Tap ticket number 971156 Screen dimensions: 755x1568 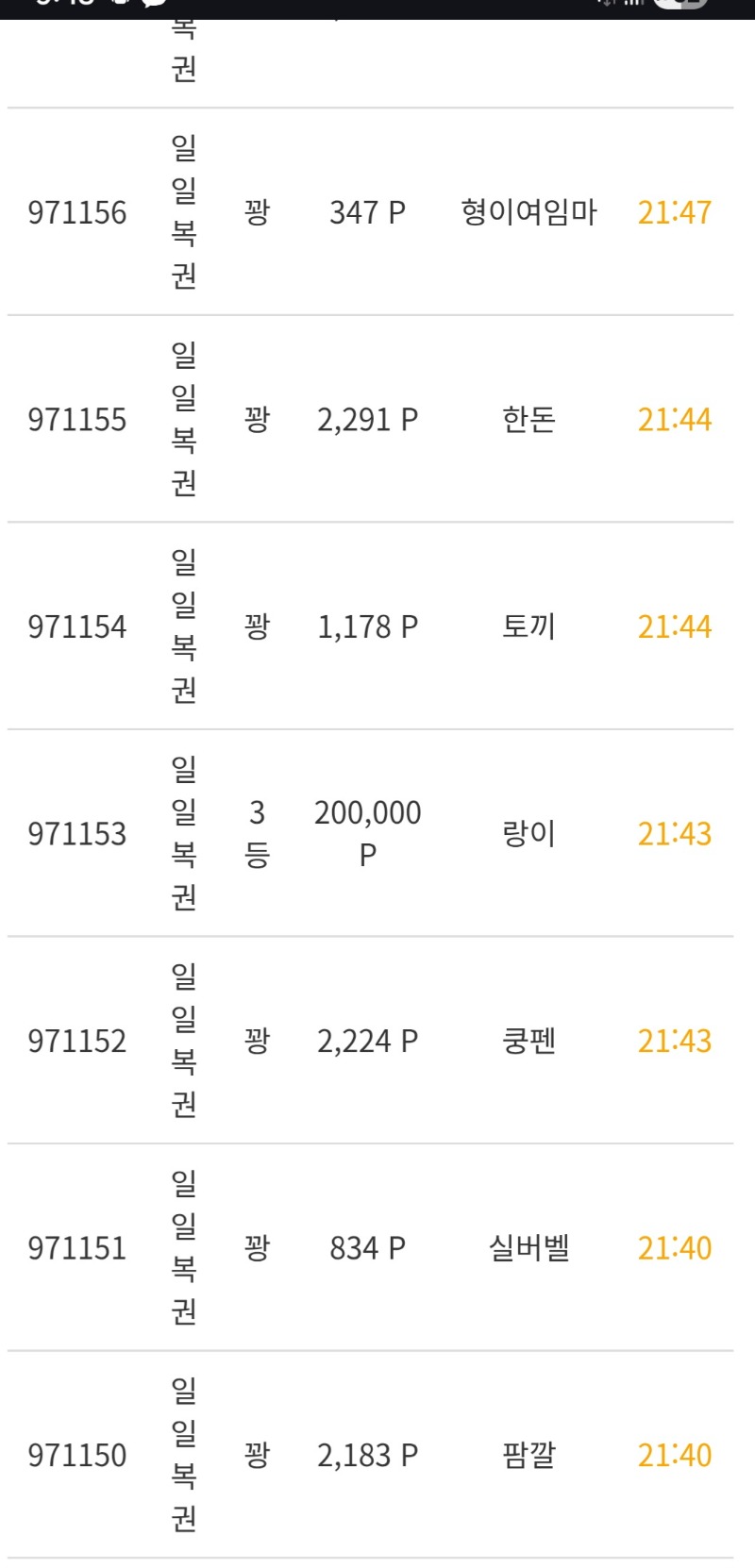(76, 212)
